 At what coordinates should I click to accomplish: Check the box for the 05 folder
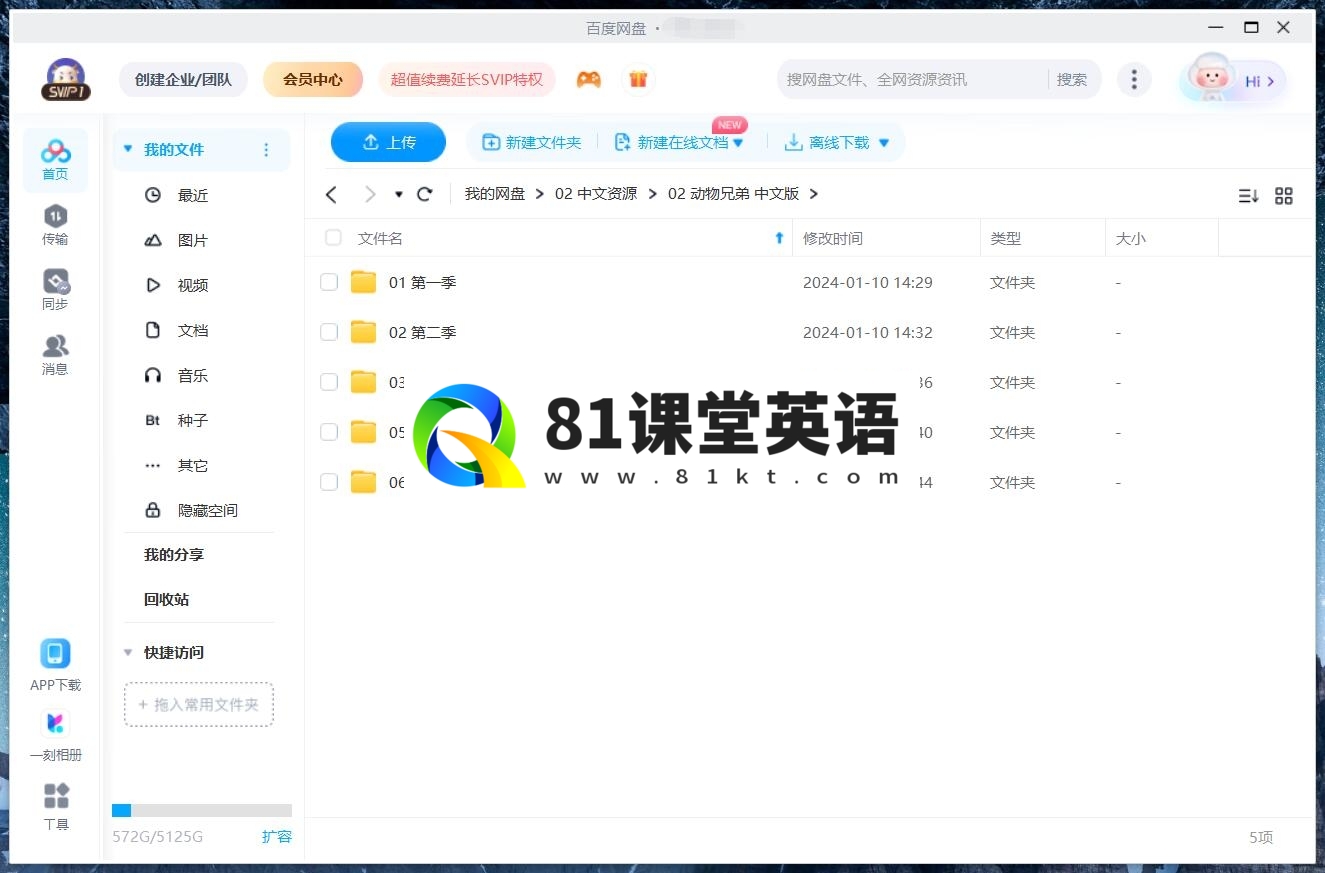click(329, 432)
